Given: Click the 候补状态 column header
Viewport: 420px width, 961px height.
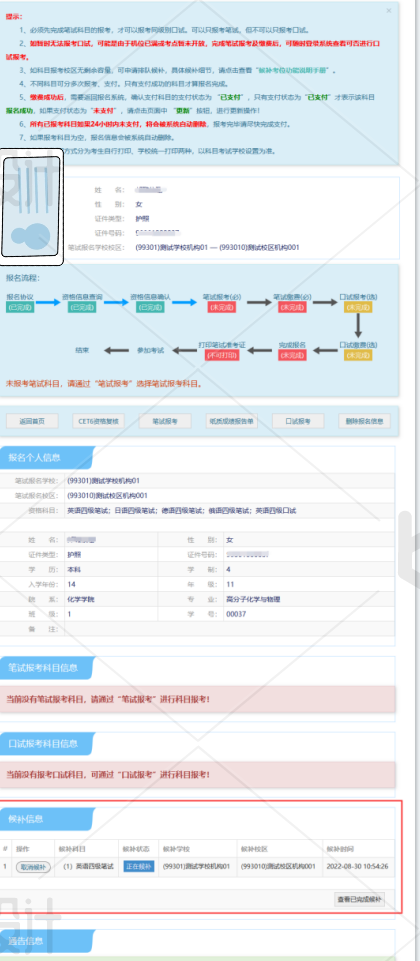Looking at the screenshot, I should (x=134, y=849).
